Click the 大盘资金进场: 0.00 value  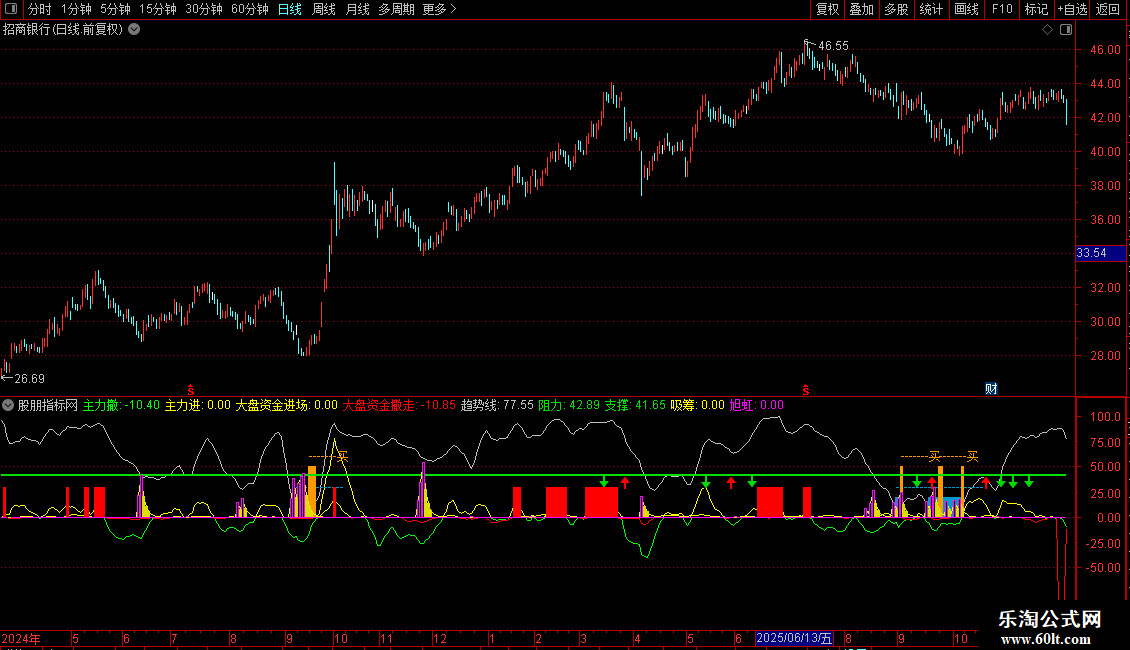tap(286, 405)
